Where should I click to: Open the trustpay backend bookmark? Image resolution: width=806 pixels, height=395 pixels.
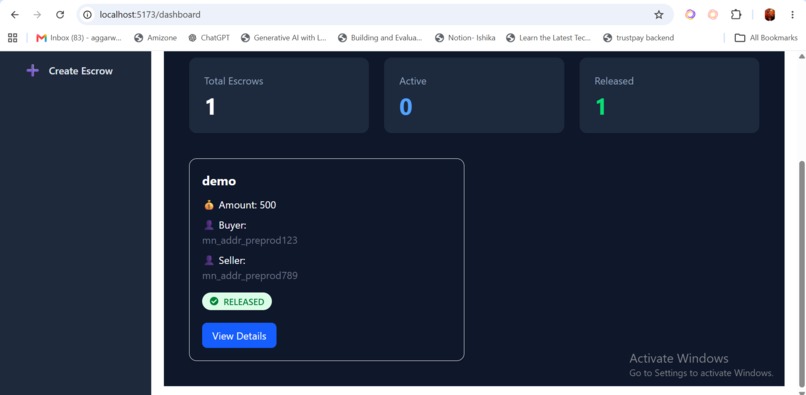638,38
